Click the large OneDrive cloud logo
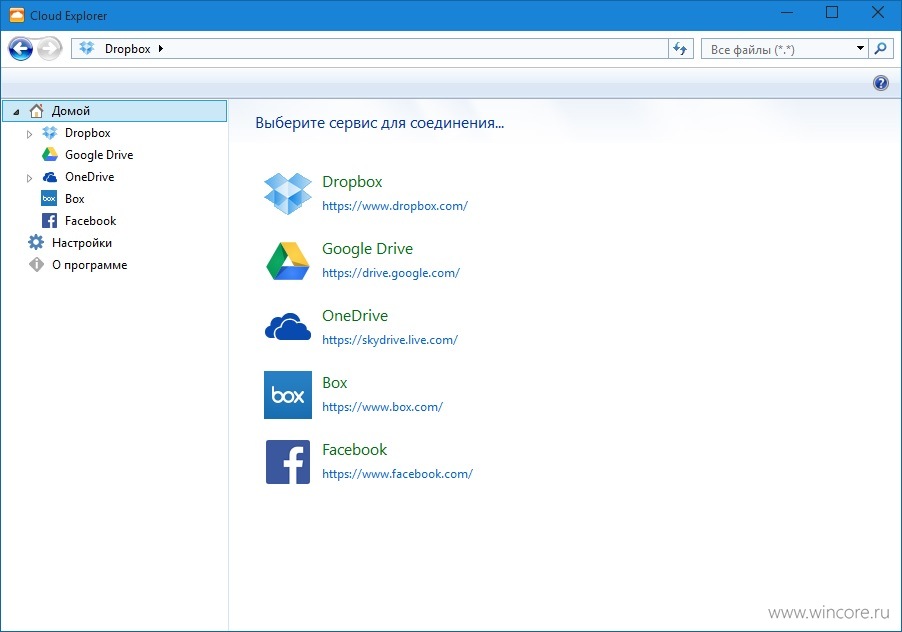This screenshot has height=632, width=902. click(x=288, y=327)
